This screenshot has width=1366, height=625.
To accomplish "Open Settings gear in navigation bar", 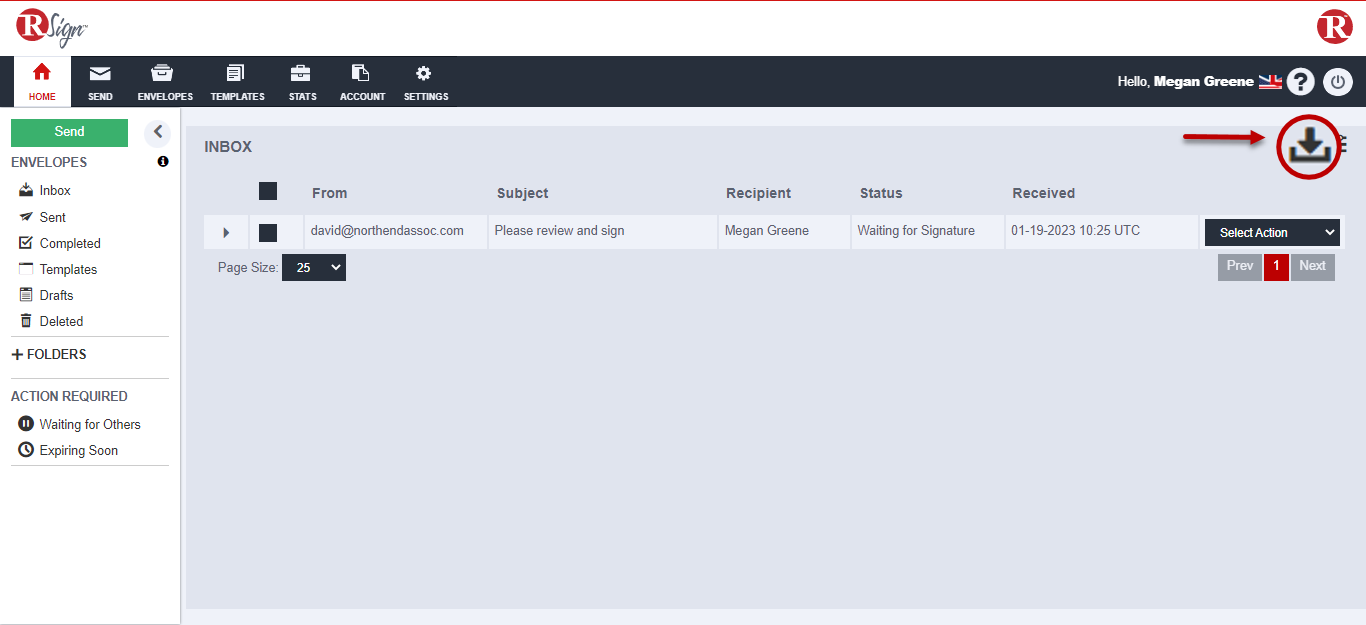I will (425, 82).
